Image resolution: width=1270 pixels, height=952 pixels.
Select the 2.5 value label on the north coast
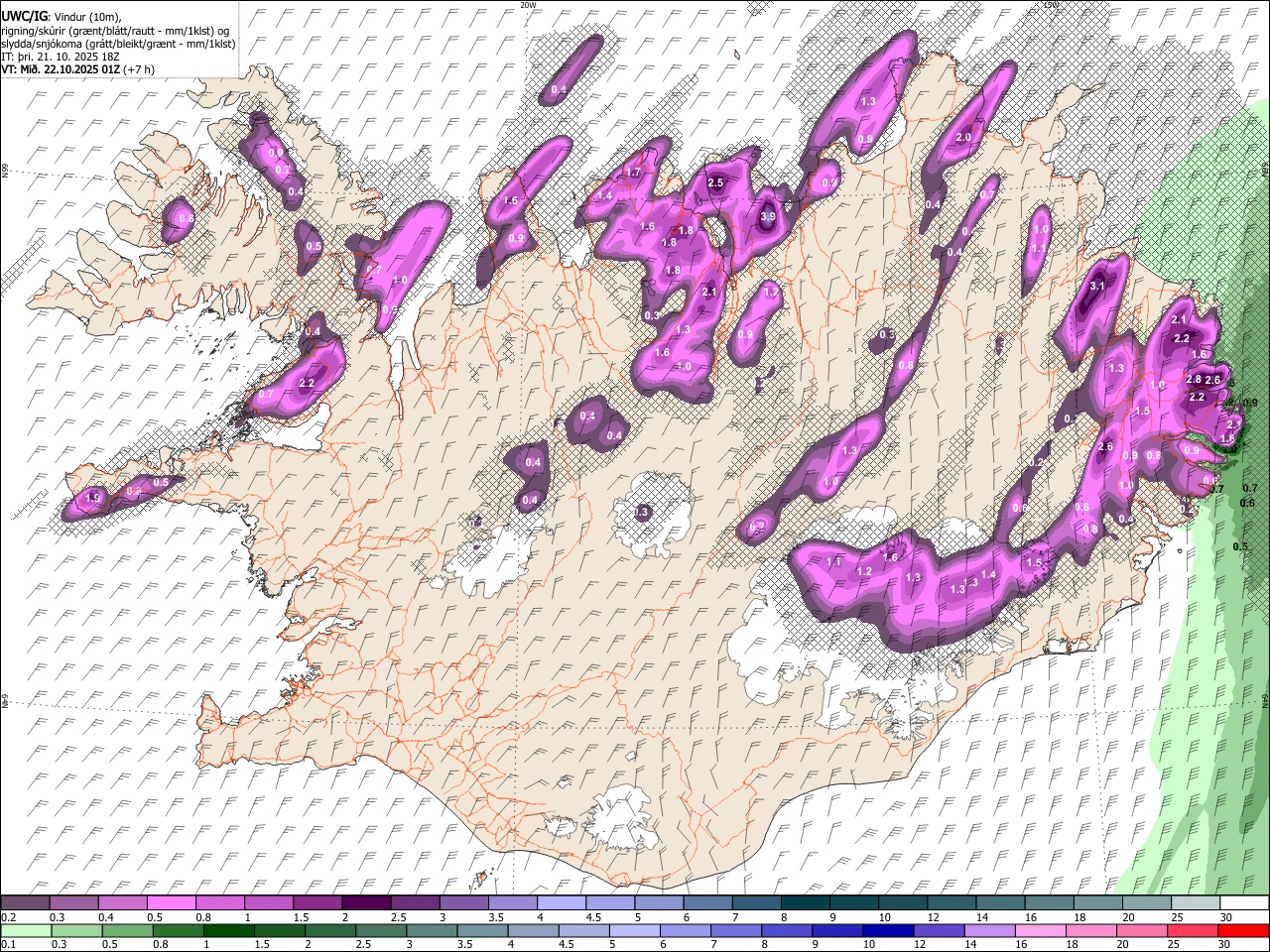[x=715, y=183]
